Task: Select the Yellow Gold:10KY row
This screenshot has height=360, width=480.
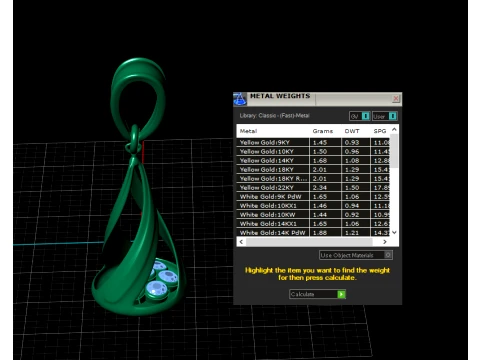Action: [313, 151]
